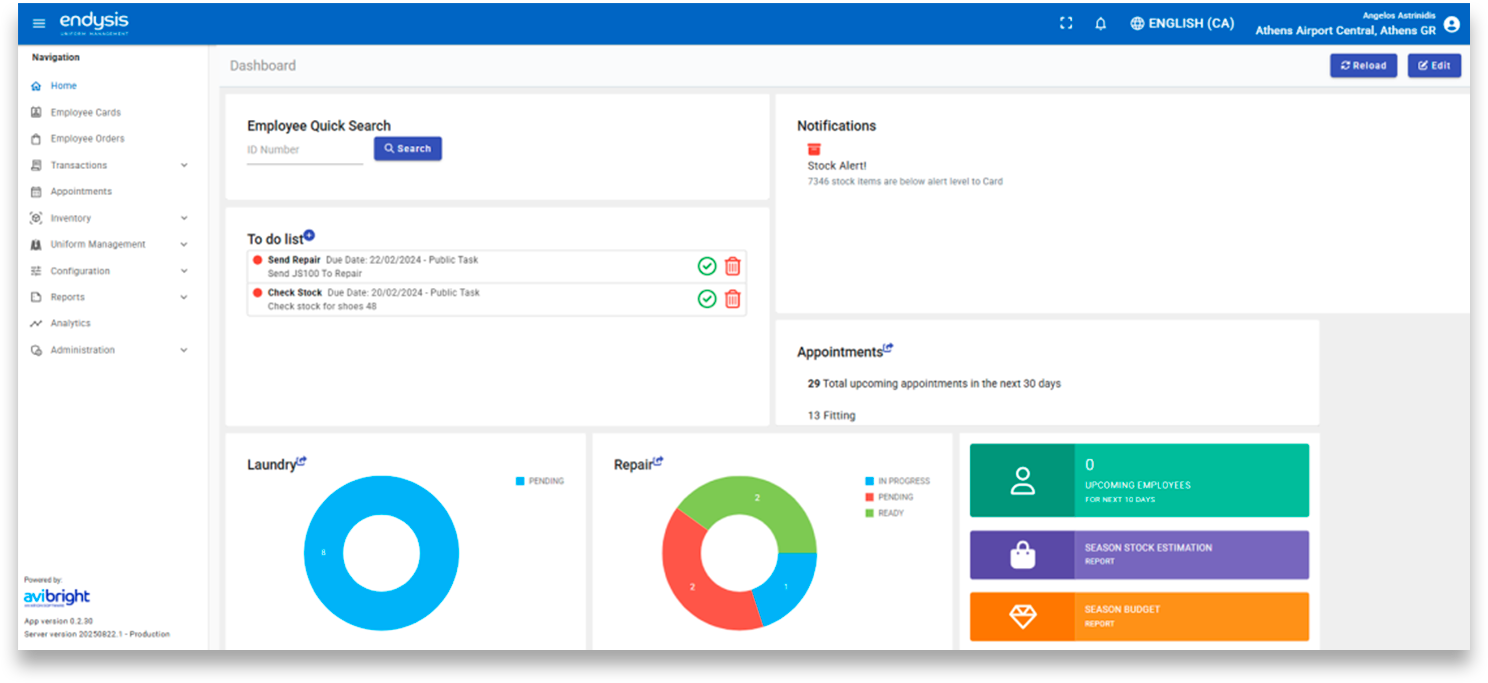Image resolution: width=1488 pixels, height=683 pixels.
Task: Delete the Send Repair task
Action: tap(732, 266)
